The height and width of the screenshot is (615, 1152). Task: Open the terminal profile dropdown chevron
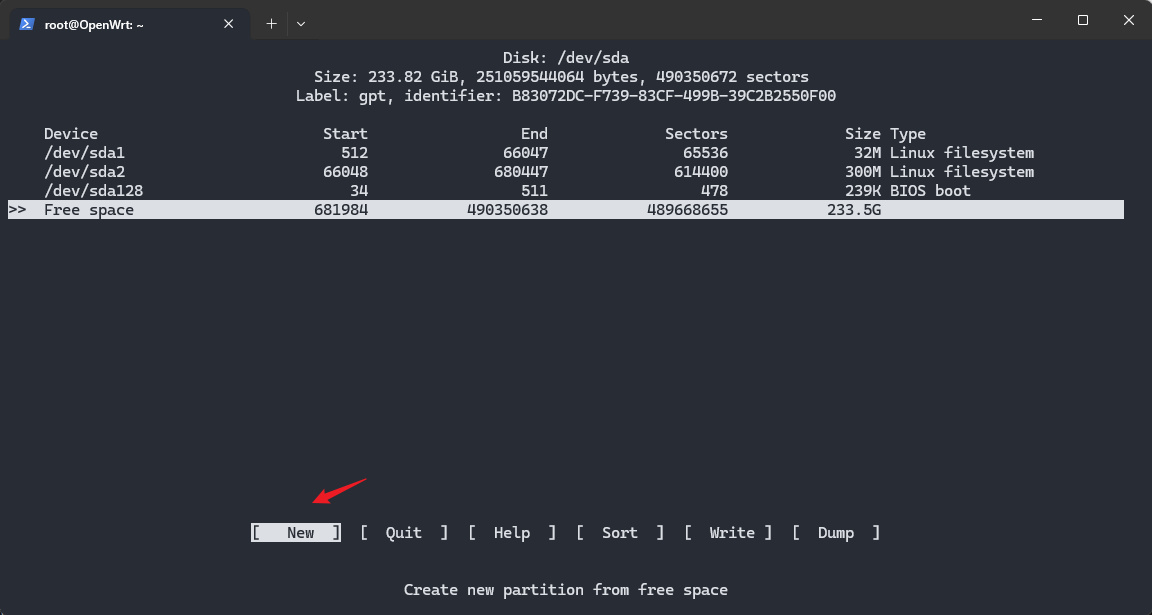pyautogui.click(x=300, y=23)
